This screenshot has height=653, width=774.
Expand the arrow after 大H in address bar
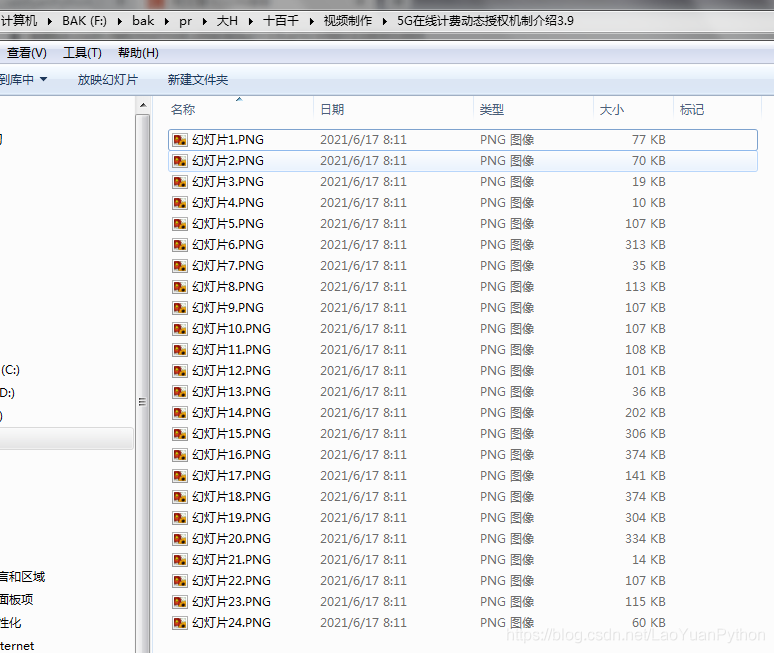(251, 21)
